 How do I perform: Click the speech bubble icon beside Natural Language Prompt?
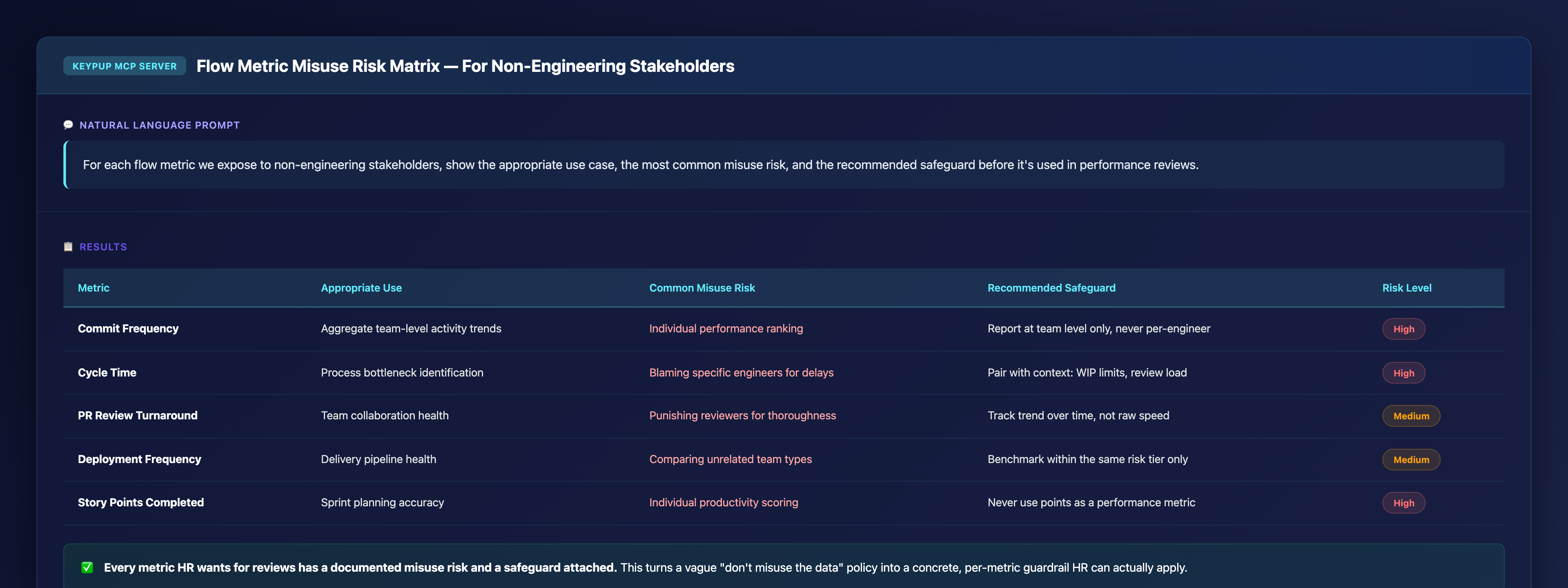point(68,125)
